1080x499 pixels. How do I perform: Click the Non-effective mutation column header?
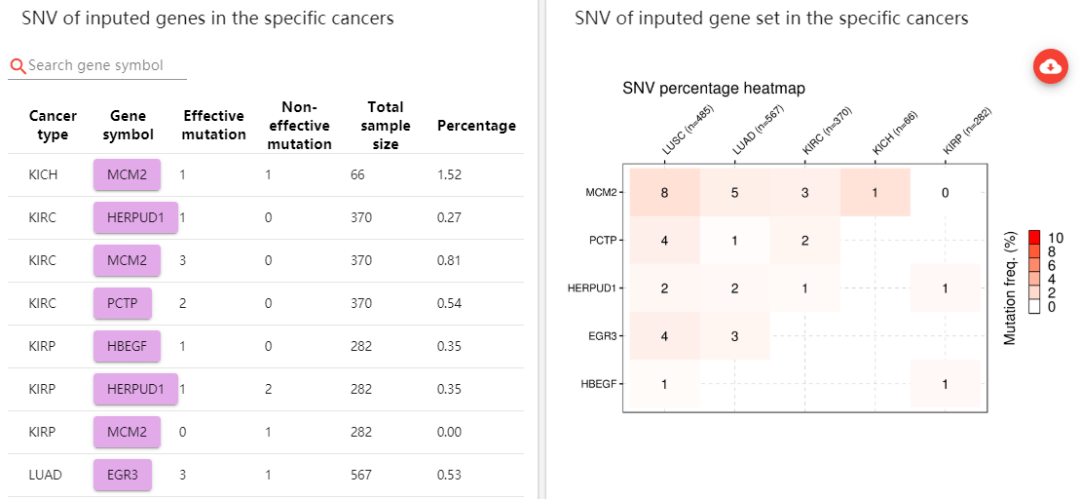[x=299, y=125]
